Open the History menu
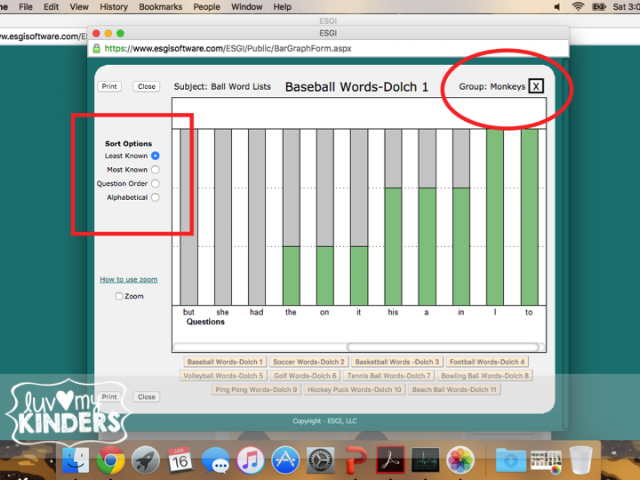This screenshot has height=480, width=640. click(113, 7)
